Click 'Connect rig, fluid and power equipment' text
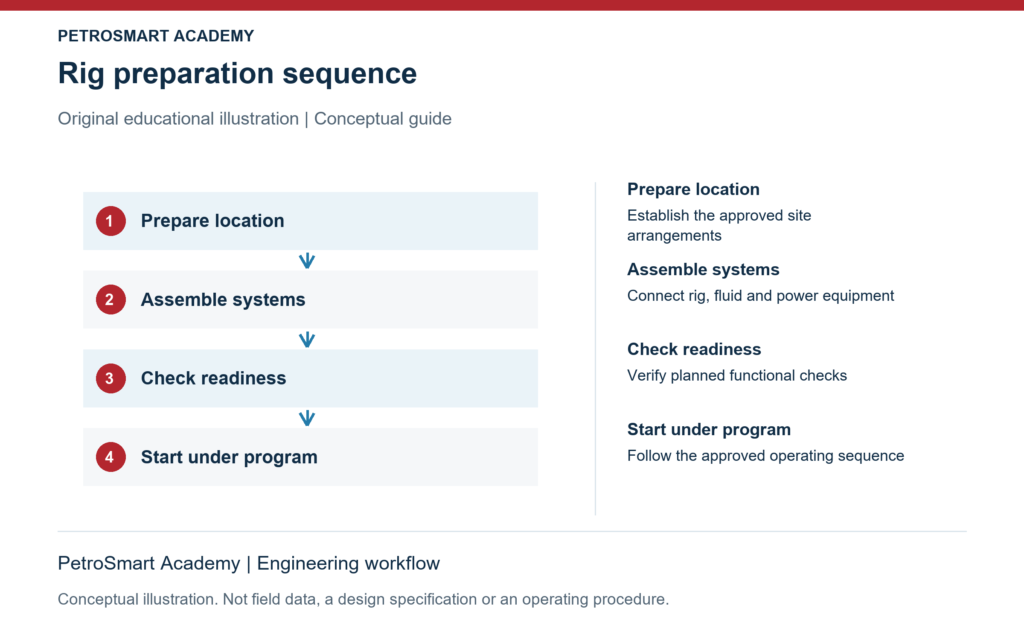This screenshot has height=640, width=1024. 760,296
